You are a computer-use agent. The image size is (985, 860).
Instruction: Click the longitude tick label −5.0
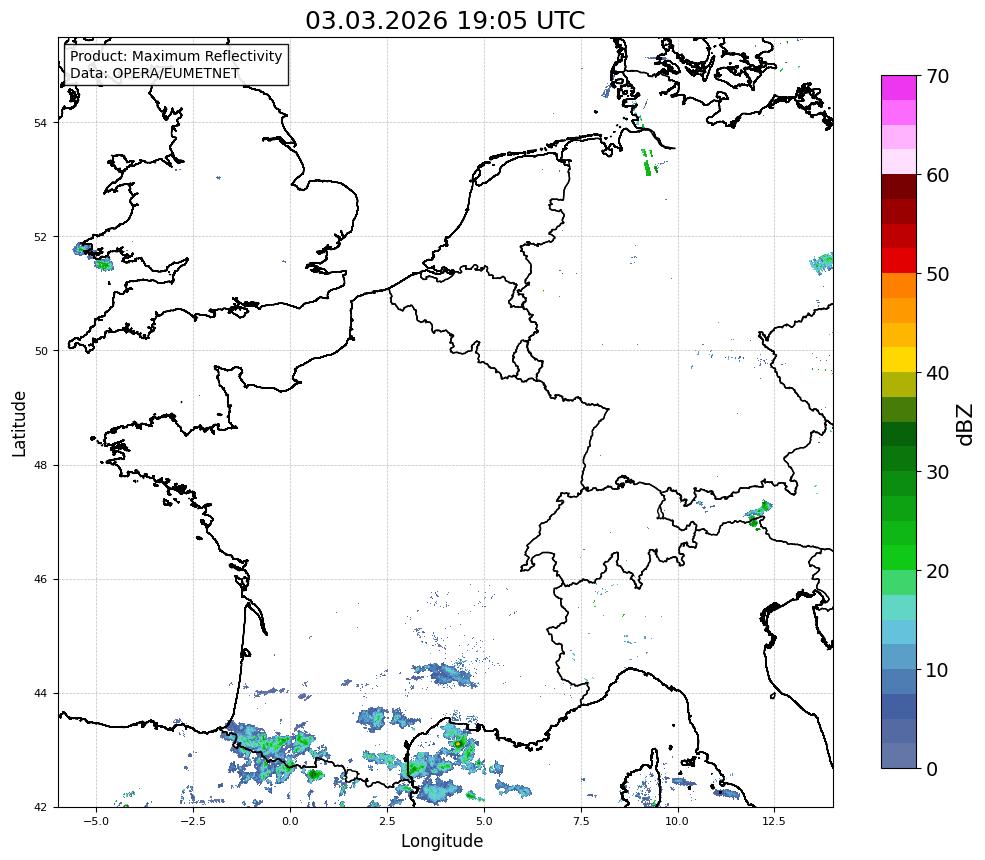point(96,821)
